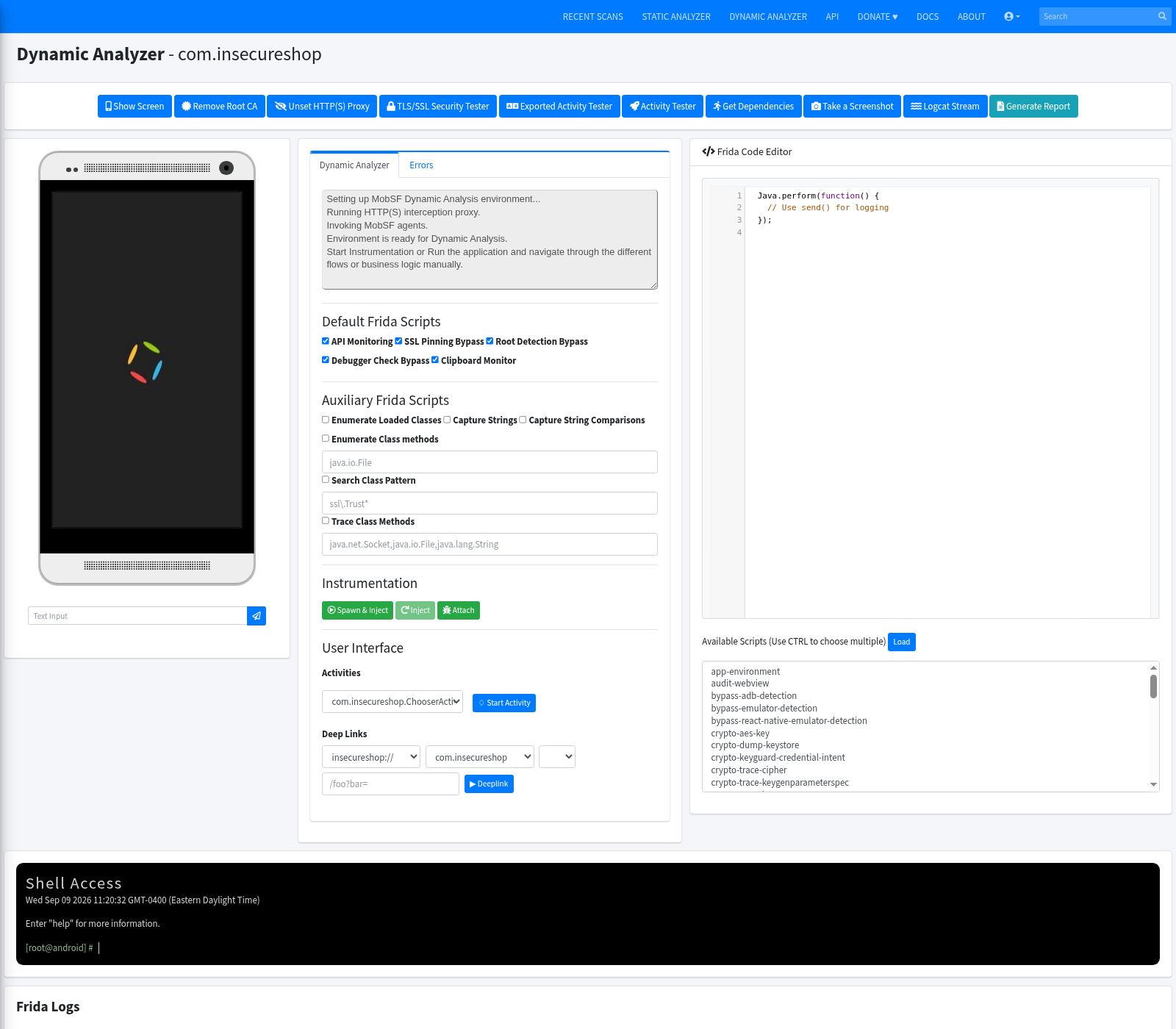
Task: Open the empty deep link path dropdown
Action: (x=557, y=757)
